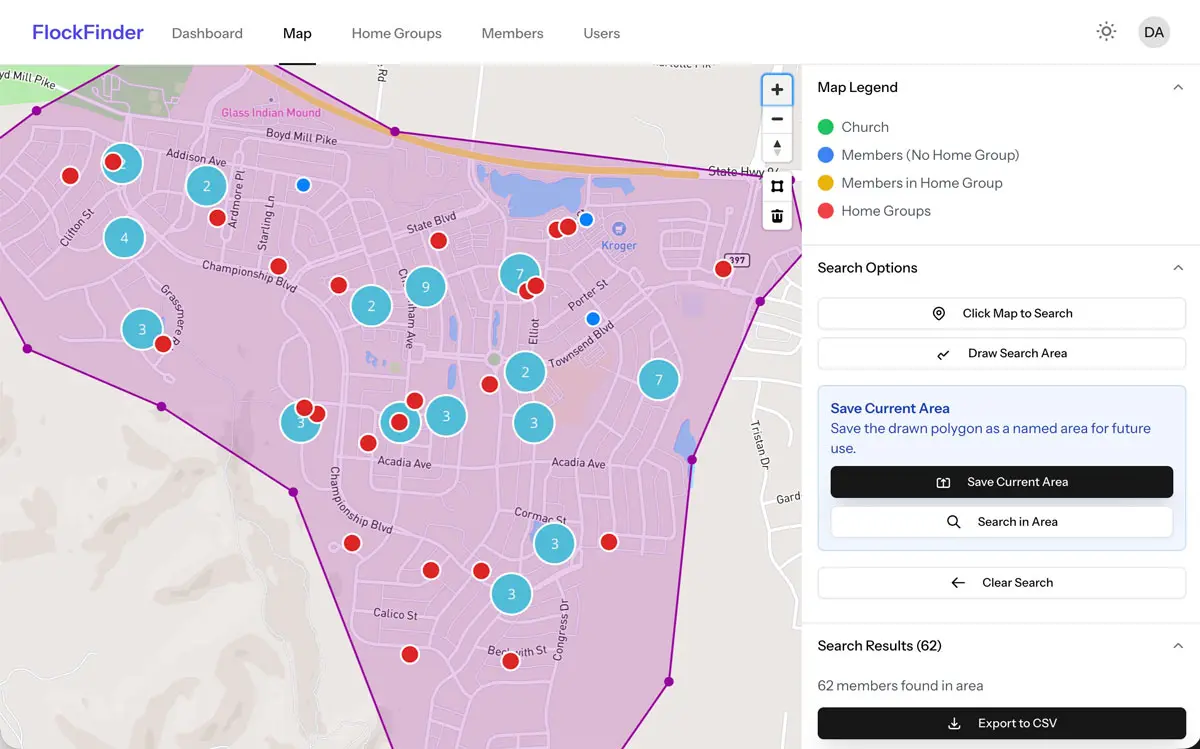
Task: Toggle light/dark theme sun icon
Action: (x=1106, y=32)
